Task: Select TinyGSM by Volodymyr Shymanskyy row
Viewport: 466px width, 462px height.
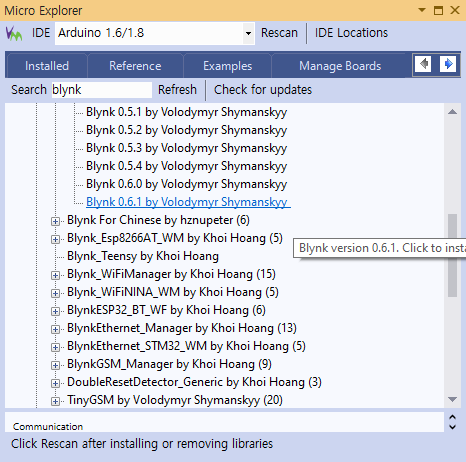Action: tap(175, 400)
